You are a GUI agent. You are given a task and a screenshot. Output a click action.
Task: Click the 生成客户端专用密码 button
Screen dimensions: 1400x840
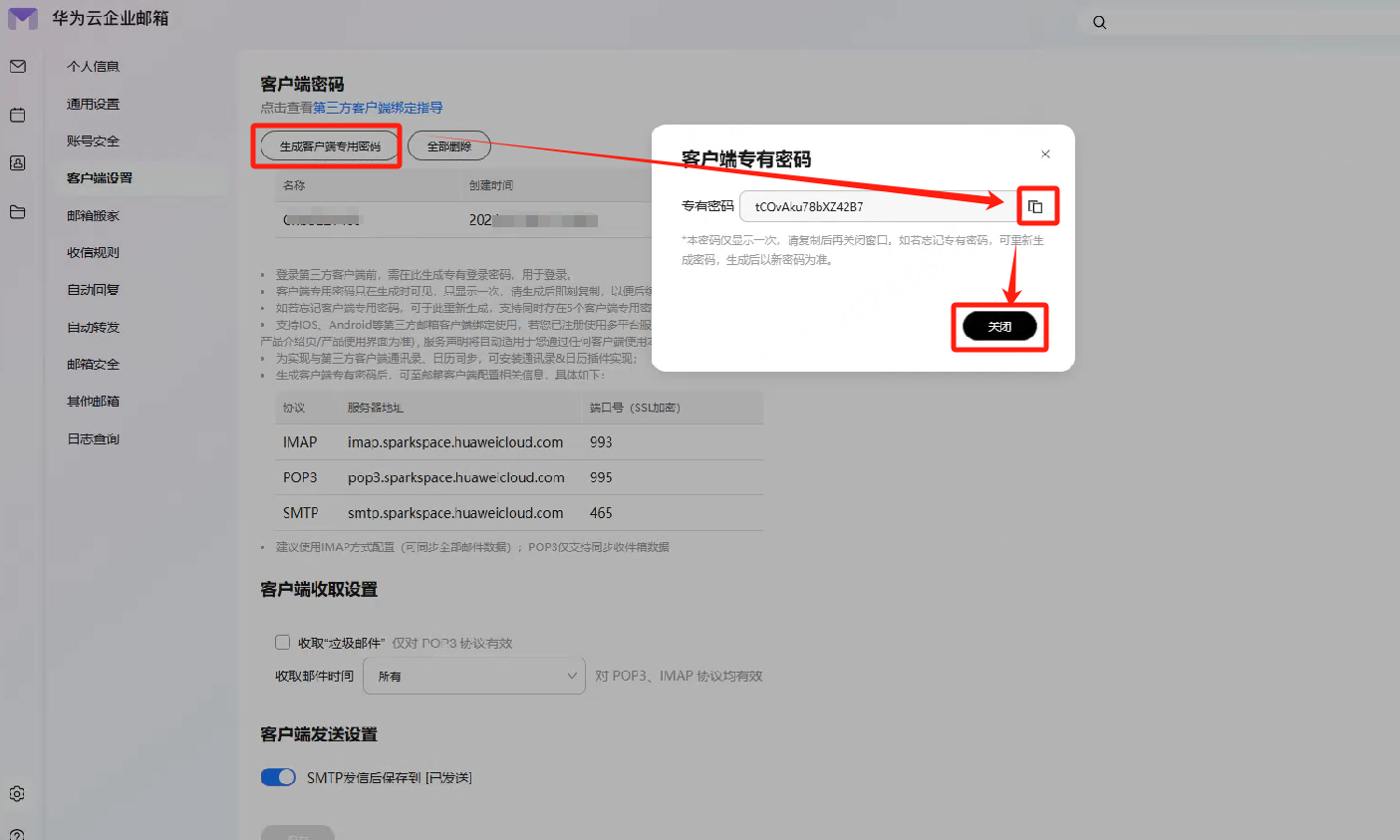[x=330, y=146]
